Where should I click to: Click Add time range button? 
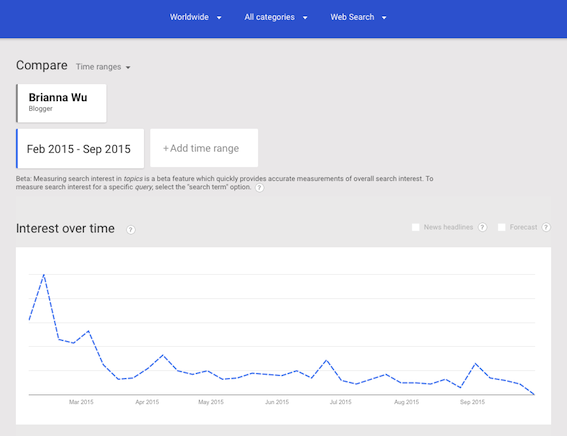(x=204, y=148)
